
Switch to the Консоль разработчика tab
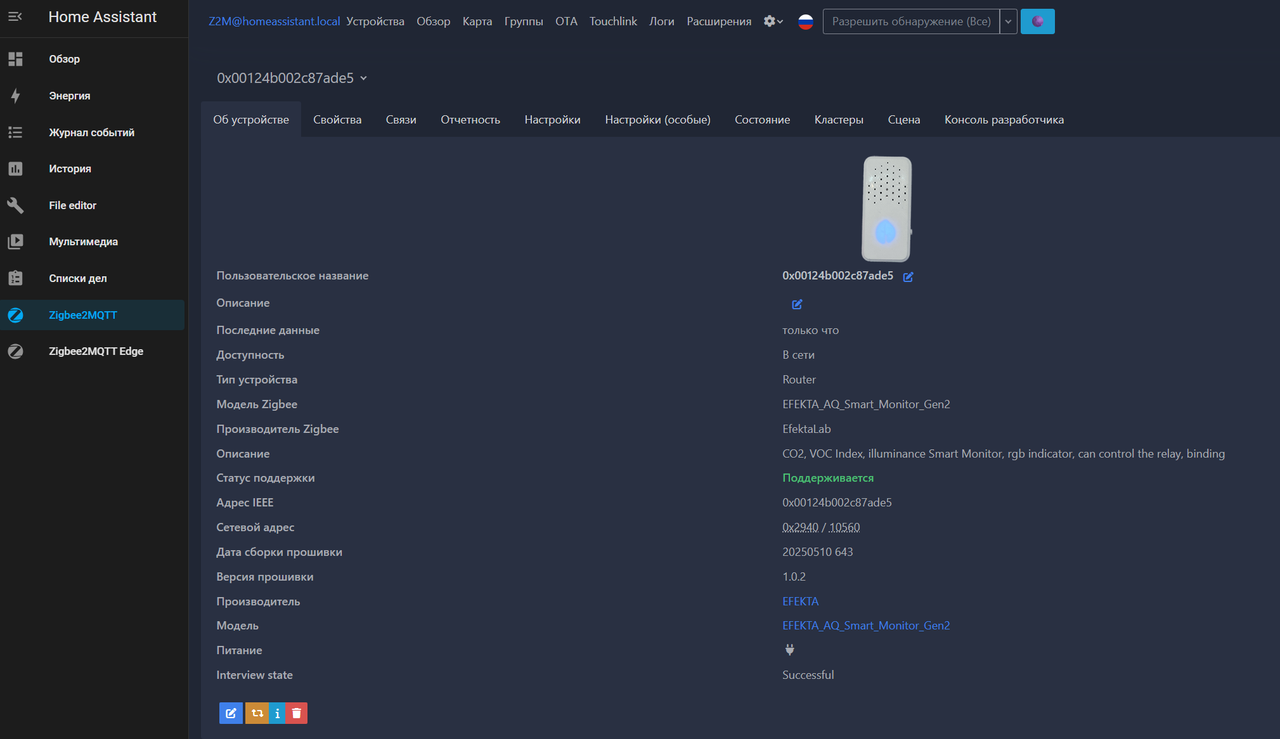tap(1004, 120)
